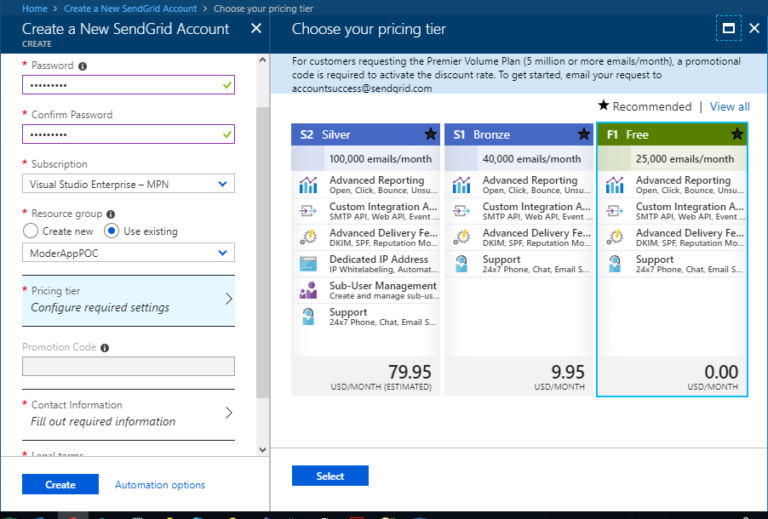Screen dimensions: 768x519
Task: Click the Promotion Code info icon
Action: point(105,348)
